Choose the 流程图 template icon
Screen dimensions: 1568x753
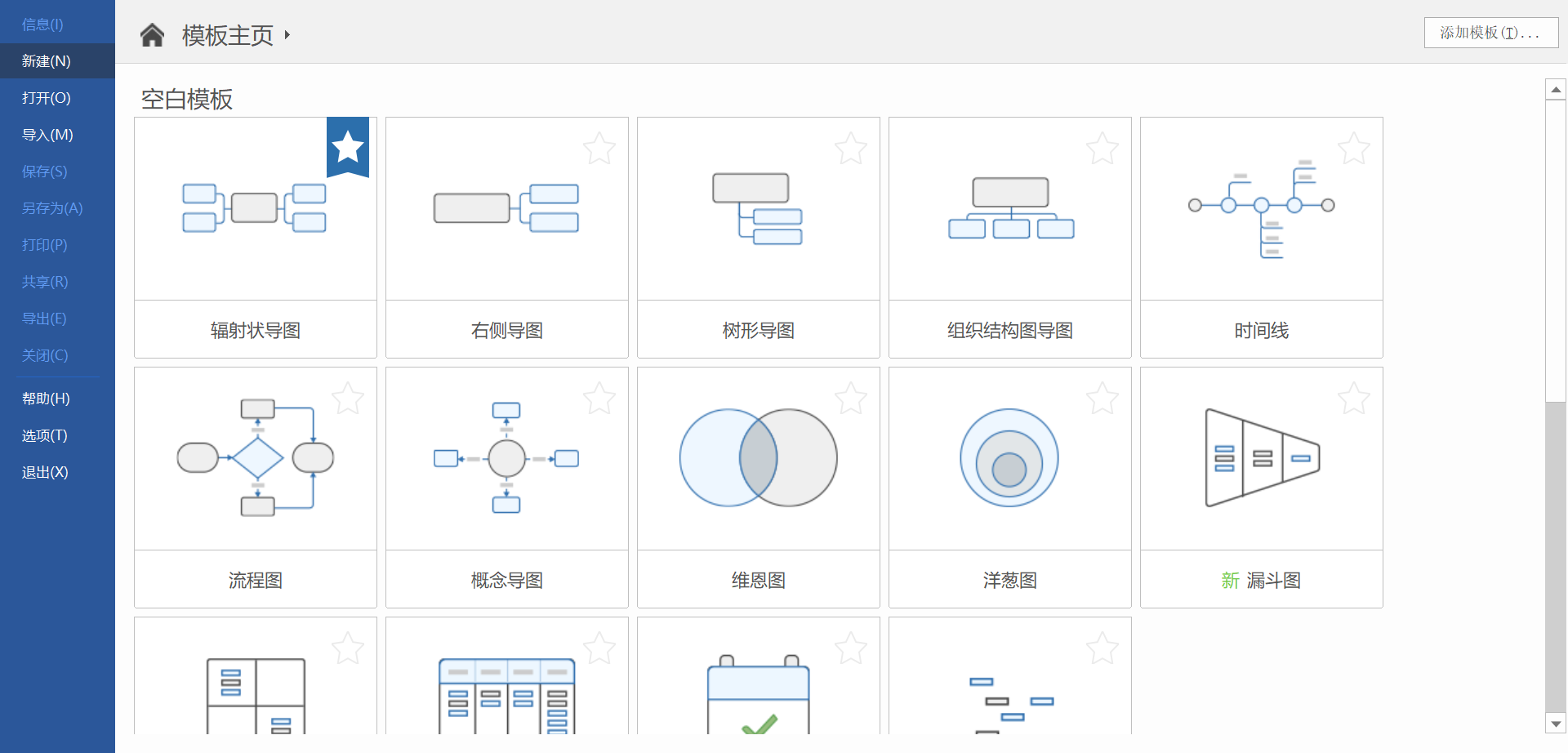pos(256,457)
